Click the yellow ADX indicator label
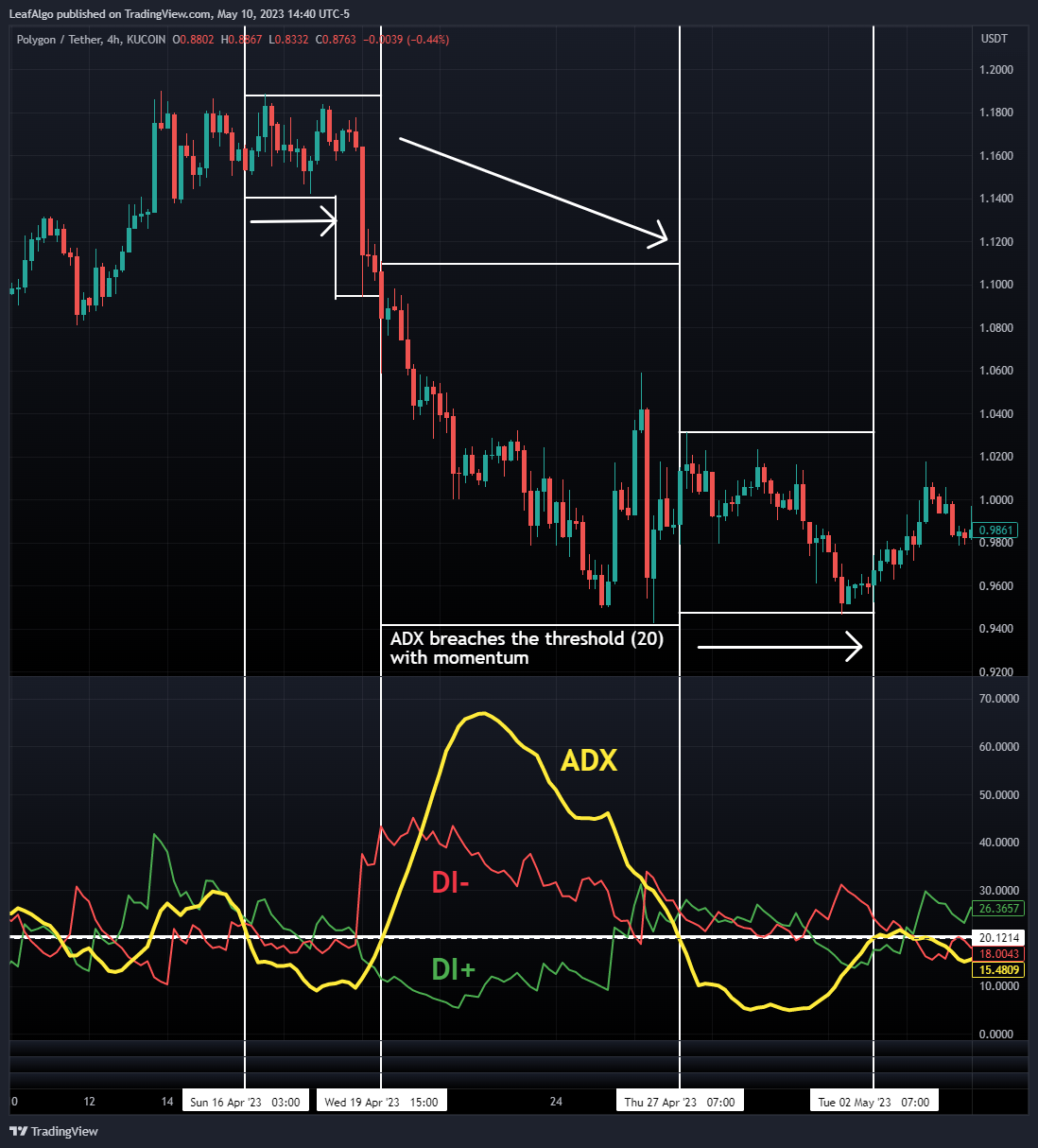This screenshot has width=1038, height=1148. [589, 760]
